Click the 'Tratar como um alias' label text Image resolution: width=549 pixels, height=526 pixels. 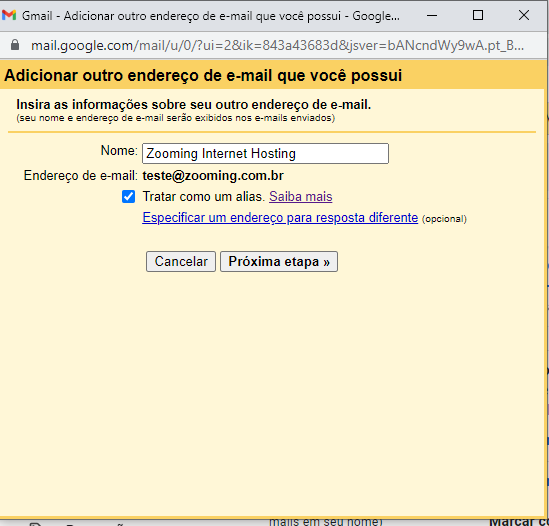203,196
